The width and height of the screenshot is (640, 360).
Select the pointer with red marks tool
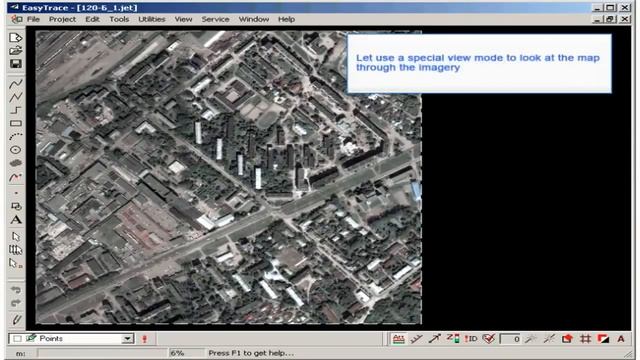(16, 264)
